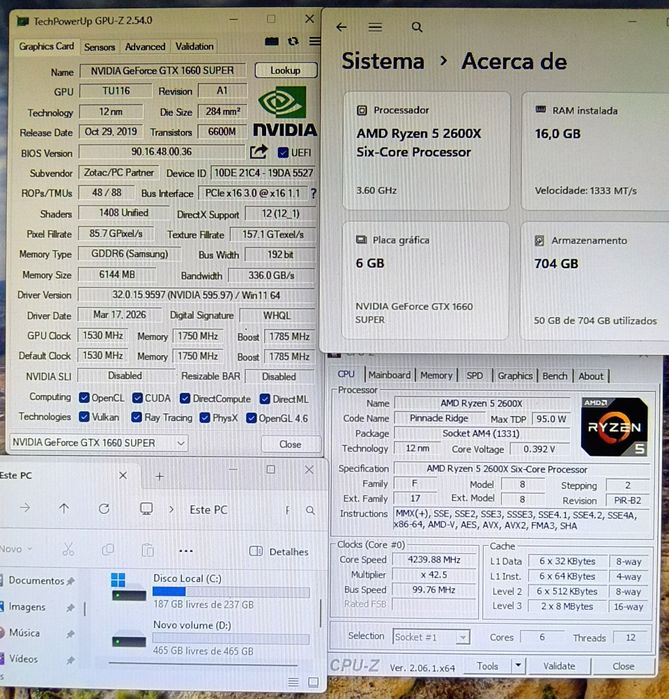
Task: Switch Explorer to the details list view icon
Action: coord(293,682)
